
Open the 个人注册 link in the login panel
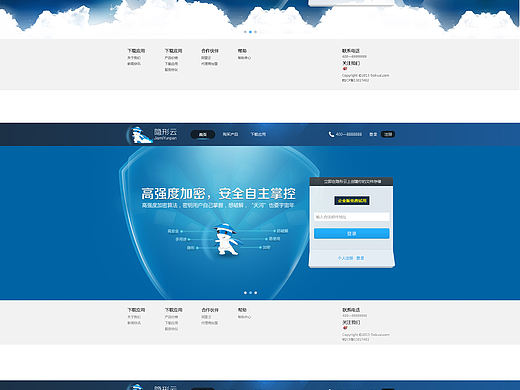tap(345, 258)
